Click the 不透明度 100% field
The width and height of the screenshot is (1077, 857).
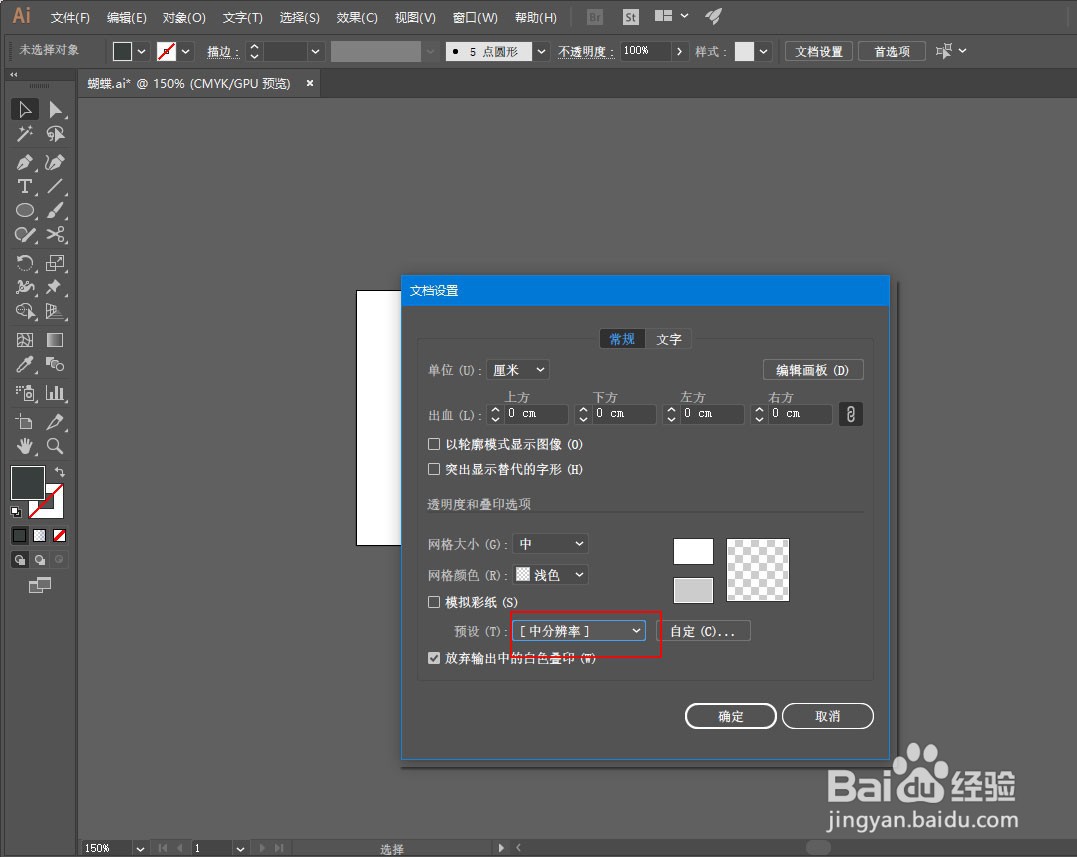pos(646,52)
